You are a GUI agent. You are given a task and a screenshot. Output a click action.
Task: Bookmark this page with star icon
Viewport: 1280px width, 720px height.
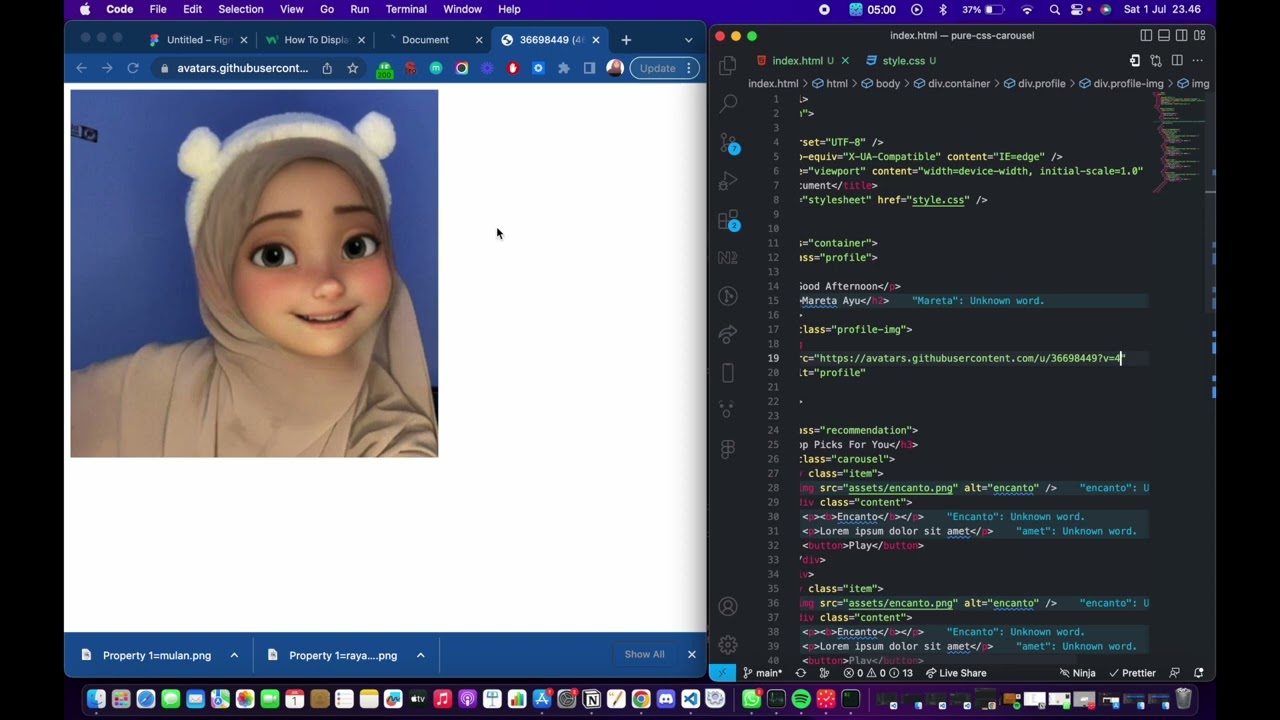(353, 68)
